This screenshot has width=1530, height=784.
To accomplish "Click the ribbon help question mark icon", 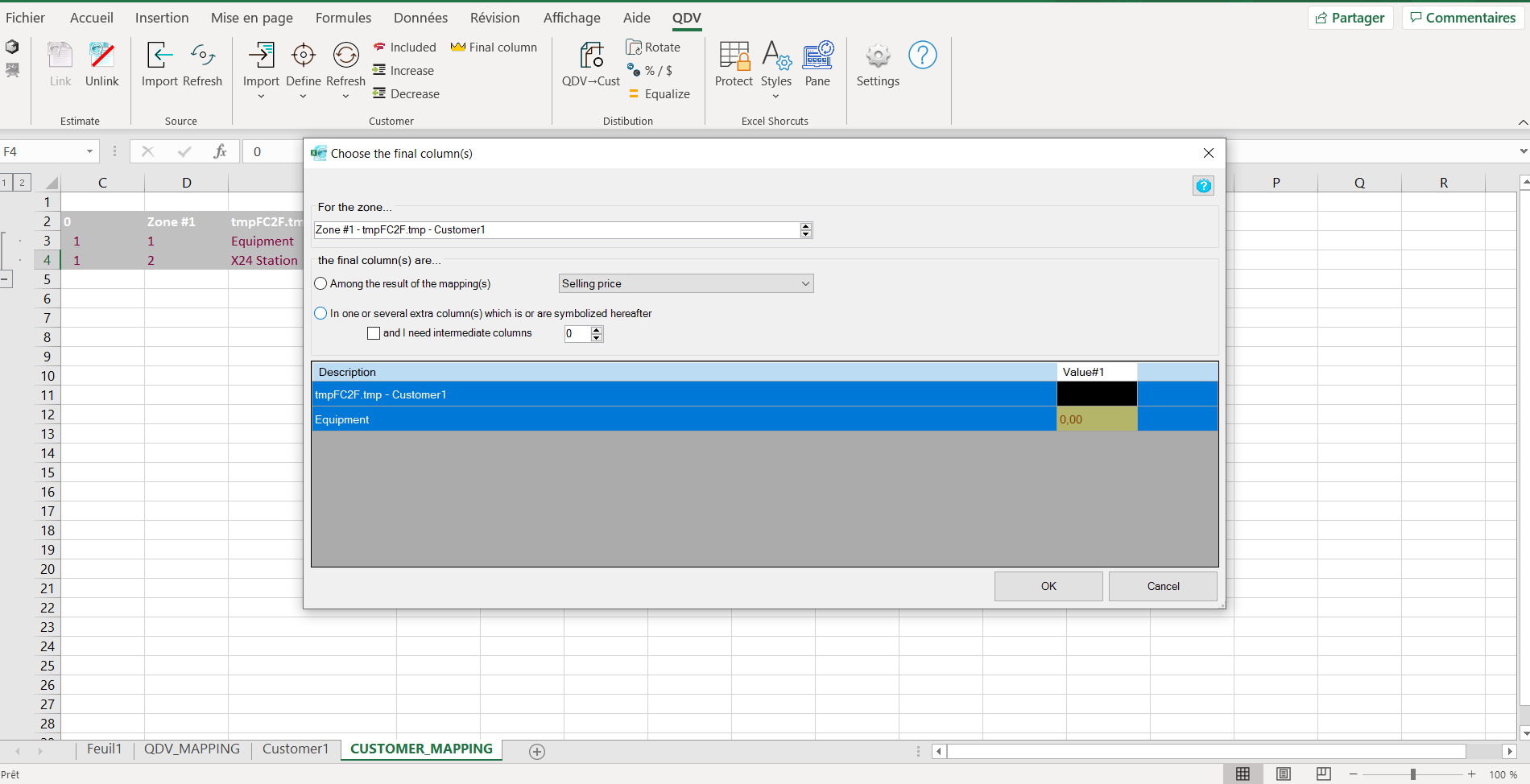I will point(923,55).
